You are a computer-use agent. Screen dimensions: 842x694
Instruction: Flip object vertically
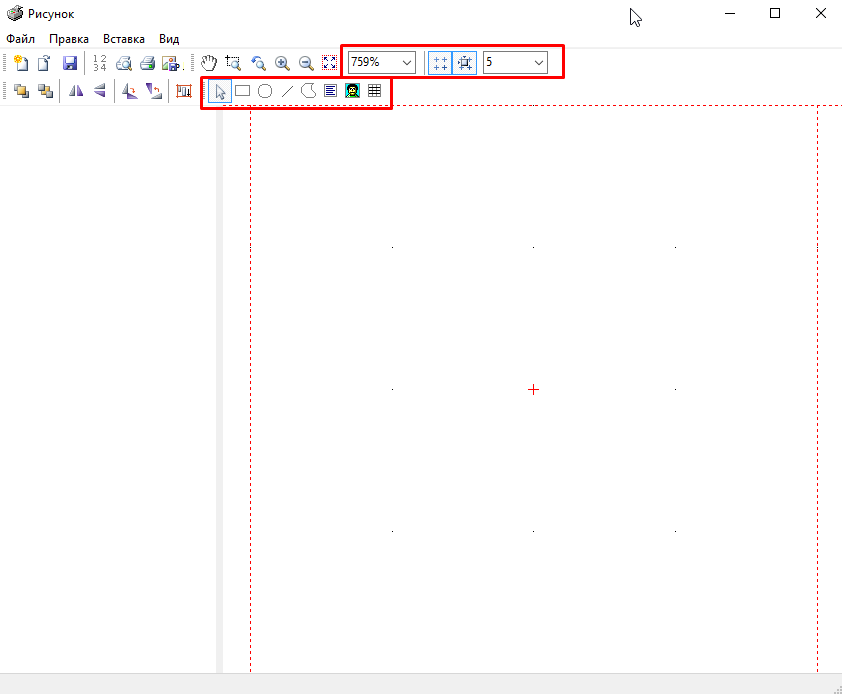coord(99,91)
